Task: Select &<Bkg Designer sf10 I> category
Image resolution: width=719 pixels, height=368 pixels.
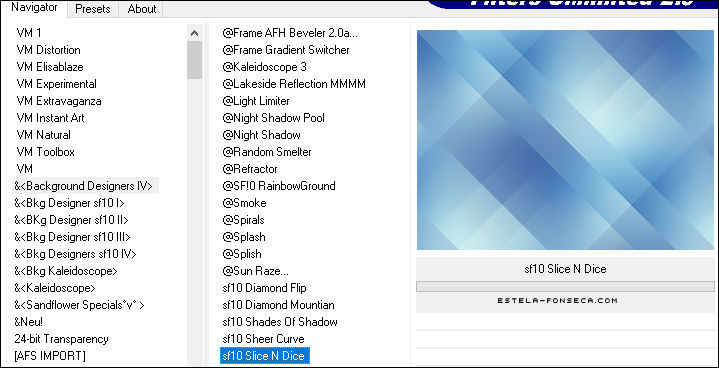Action: [x=69, y=203]
